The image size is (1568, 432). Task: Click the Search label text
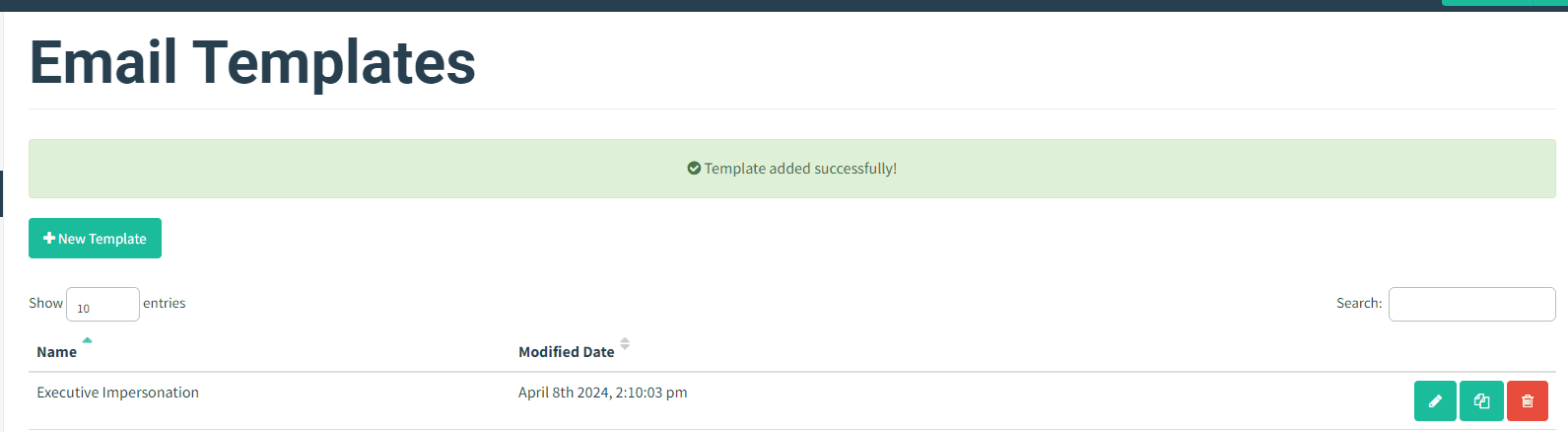point(1359,303)
